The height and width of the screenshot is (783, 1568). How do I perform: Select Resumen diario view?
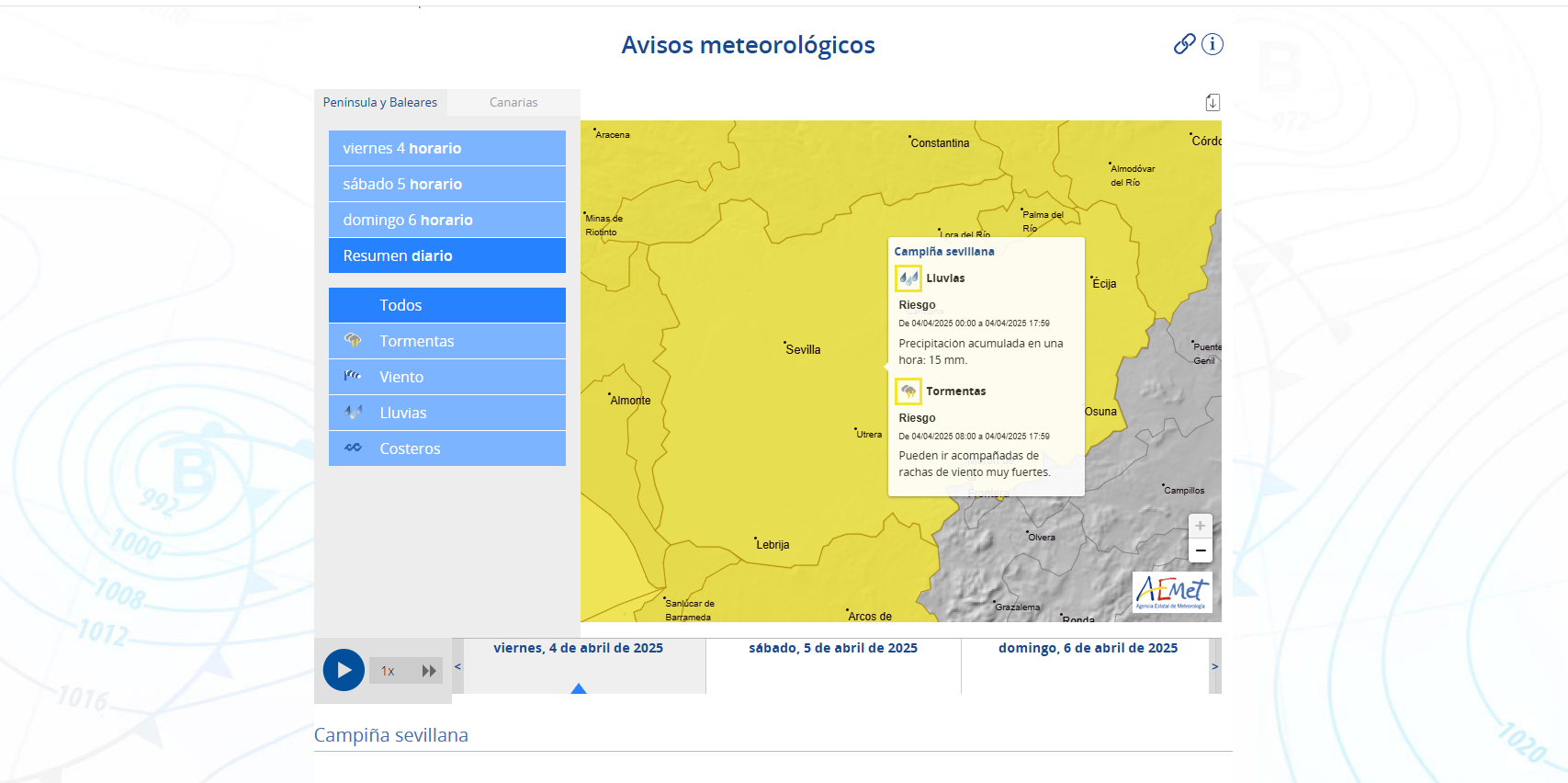coord(446,255)
